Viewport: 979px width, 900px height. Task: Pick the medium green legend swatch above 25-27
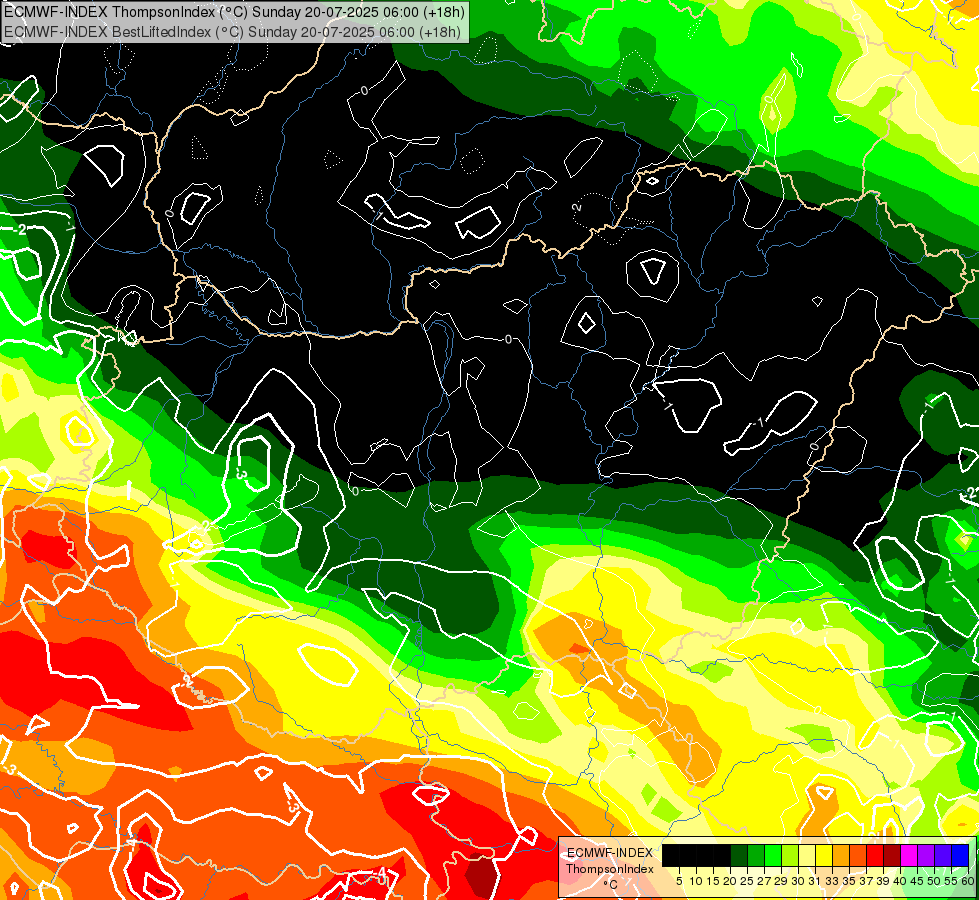tap(756, 856)
